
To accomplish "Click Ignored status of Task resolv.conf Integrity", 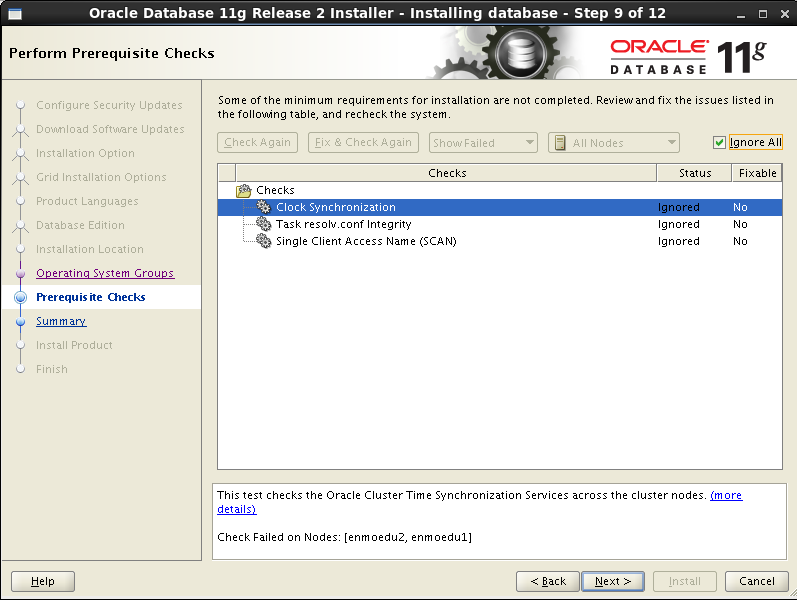I will [679, 224].
